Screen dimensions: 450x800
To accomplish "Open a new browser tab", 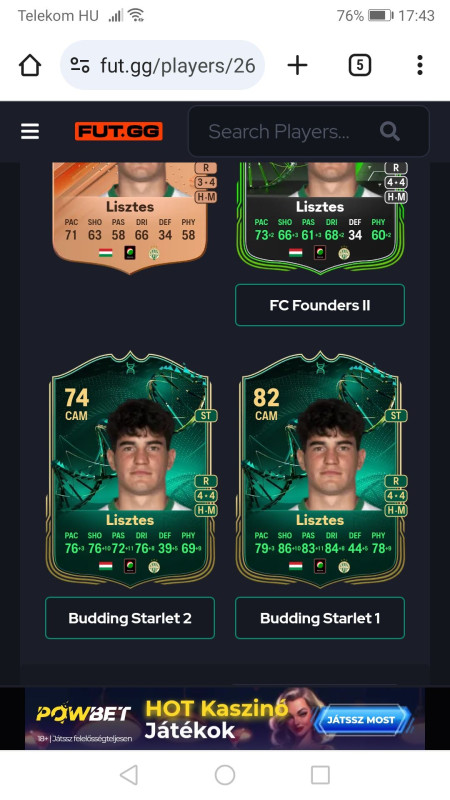I will point(297,65).
